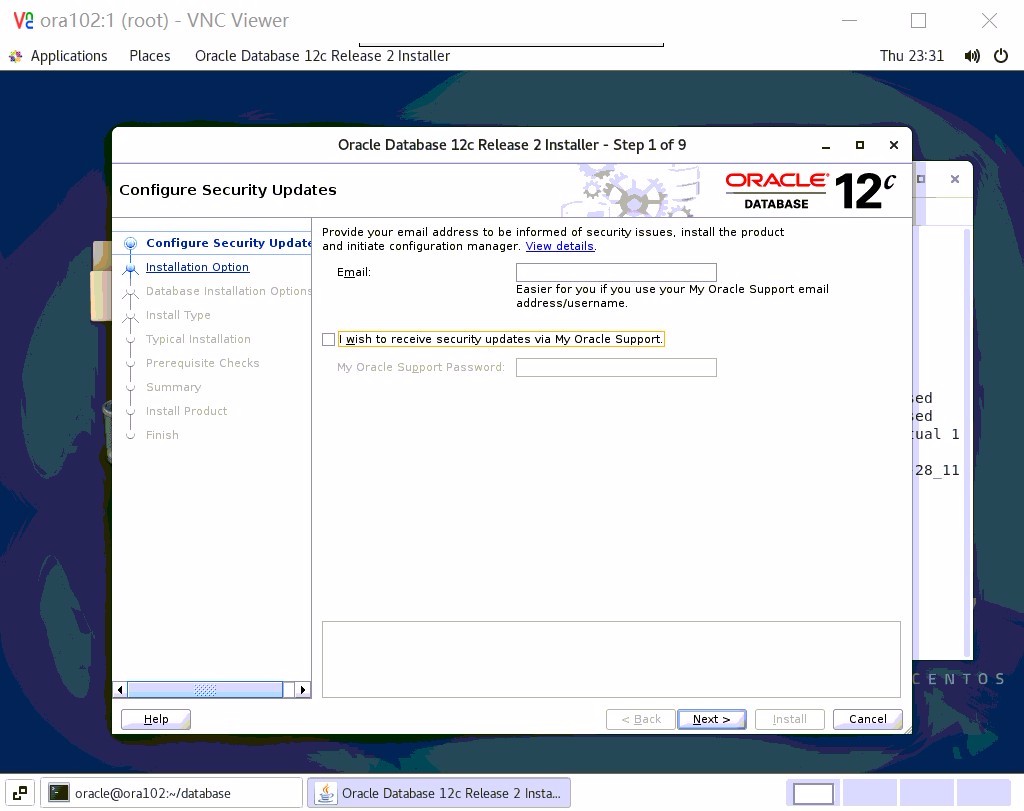Focus the Email input field
Screen dimensions: 1024x811
click(616, 272)
